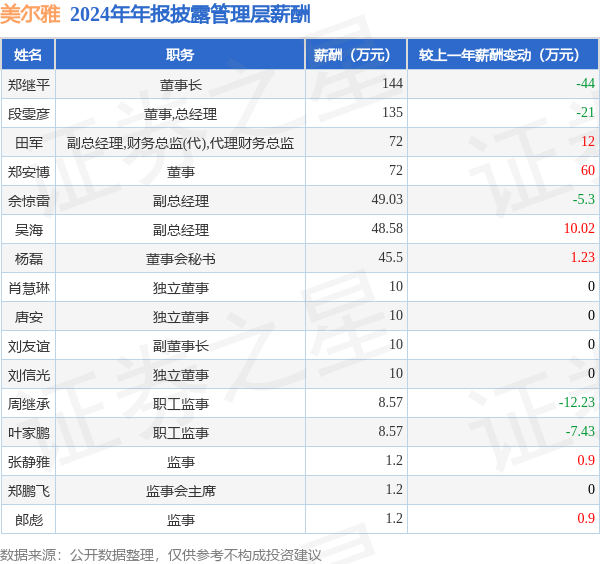Viewport: 600px width, 564px height.
Task: Click the 薪酬（万元） column header
Action: [x=356, y=55]
